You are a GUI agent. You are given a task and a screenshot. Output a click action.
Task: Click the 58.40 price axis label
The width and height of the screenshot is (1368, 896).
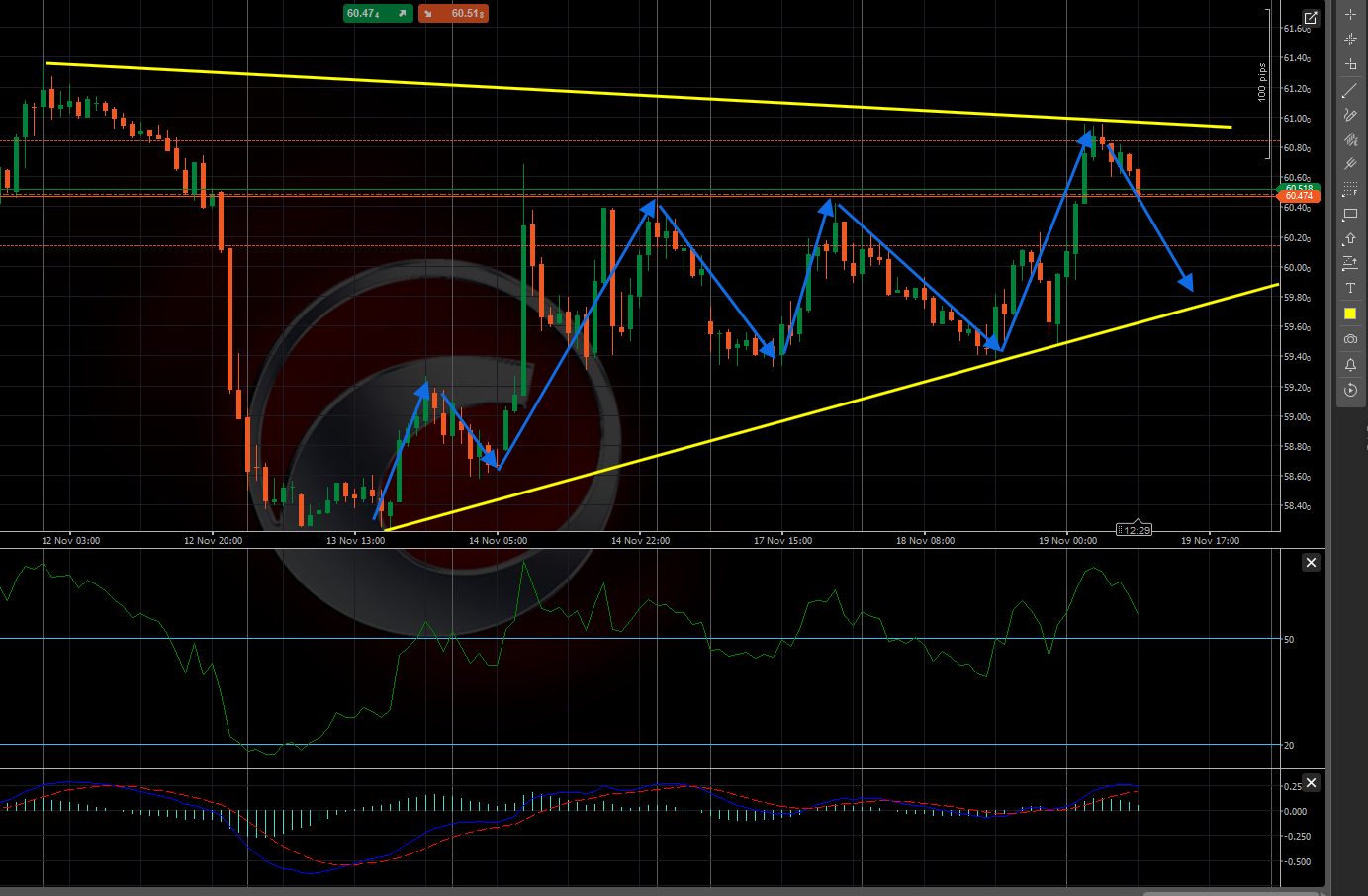point(1297,506)
